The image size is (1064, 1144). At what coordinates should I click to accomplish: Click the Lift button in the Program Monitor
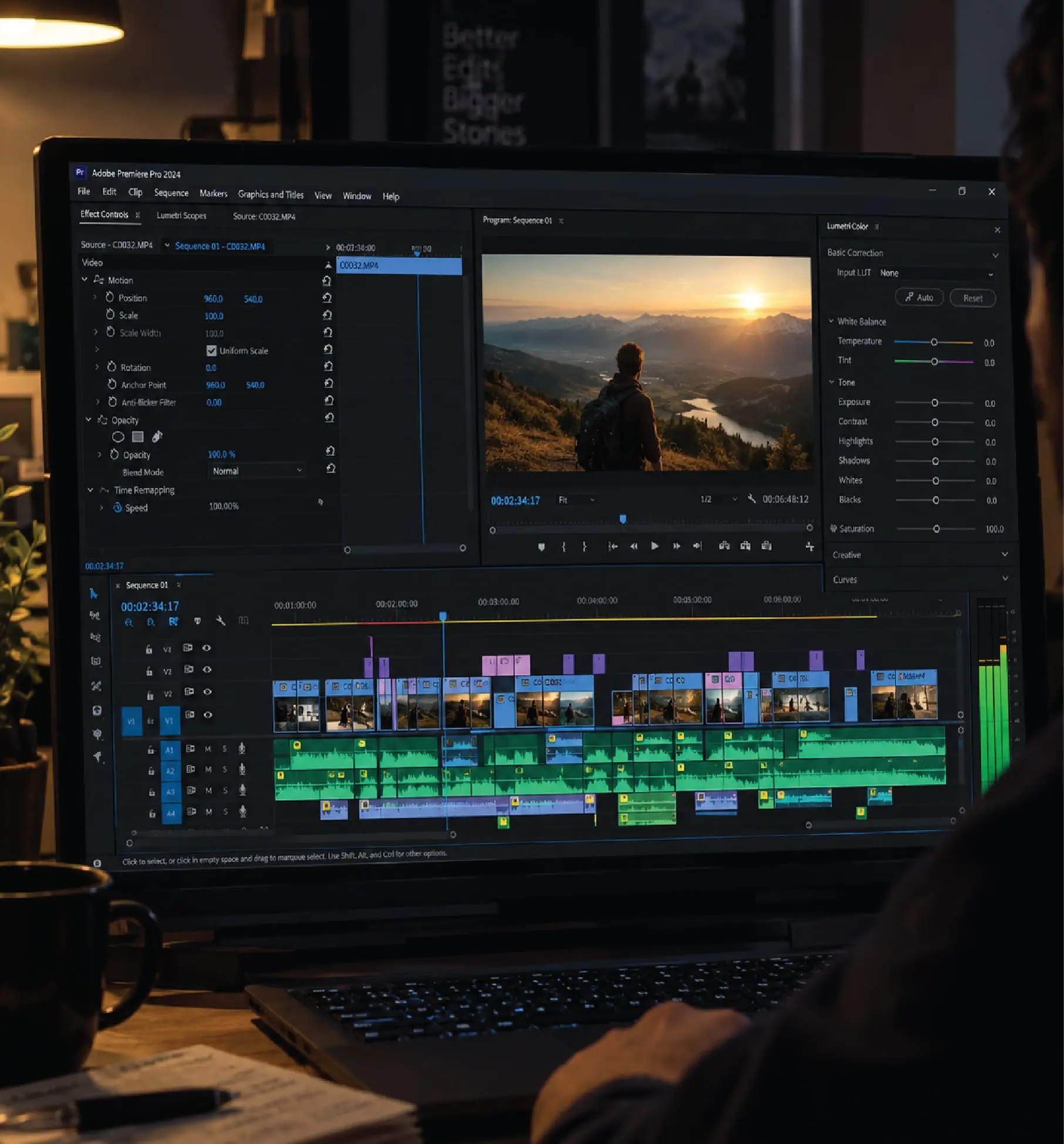click(x=725, y=546)
